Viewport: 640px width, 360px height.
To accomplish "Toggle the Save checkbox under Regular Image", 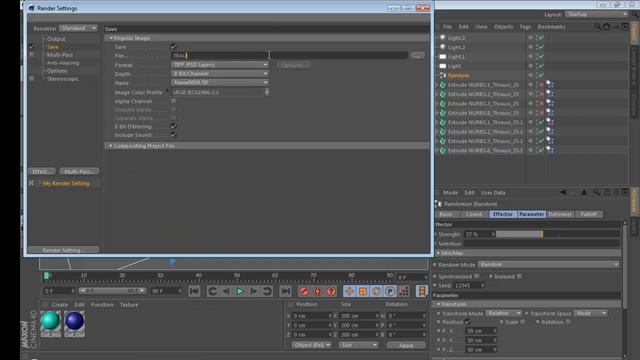I will [173, 47].
